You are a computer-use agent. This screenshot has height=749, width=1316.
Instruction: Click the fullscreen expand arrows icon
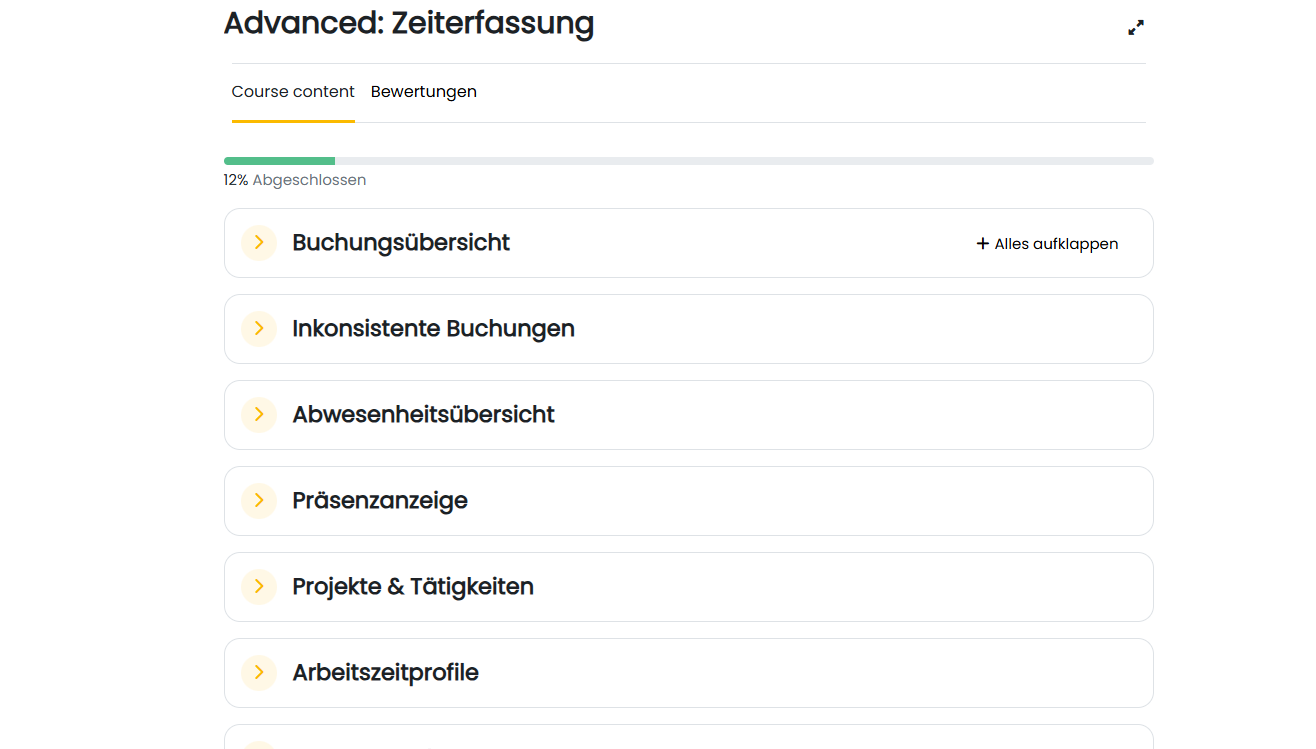(x=1135, y=28)
